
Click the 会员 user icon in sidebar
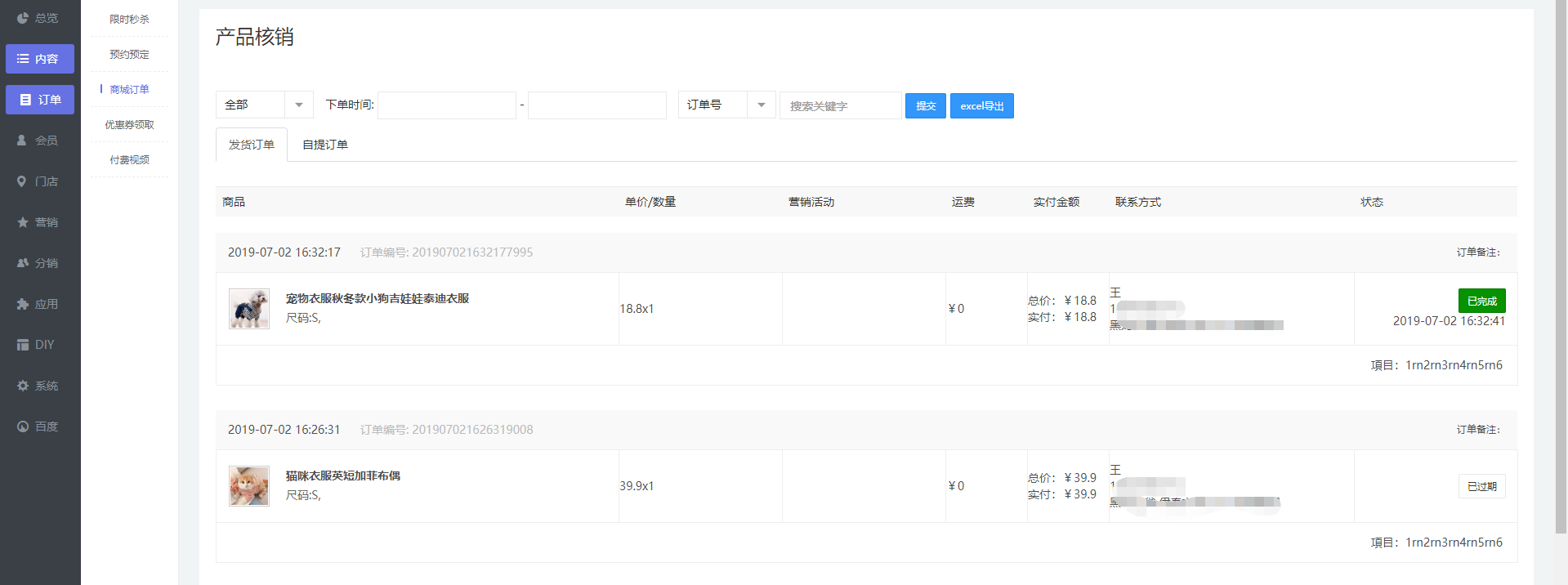23,141
